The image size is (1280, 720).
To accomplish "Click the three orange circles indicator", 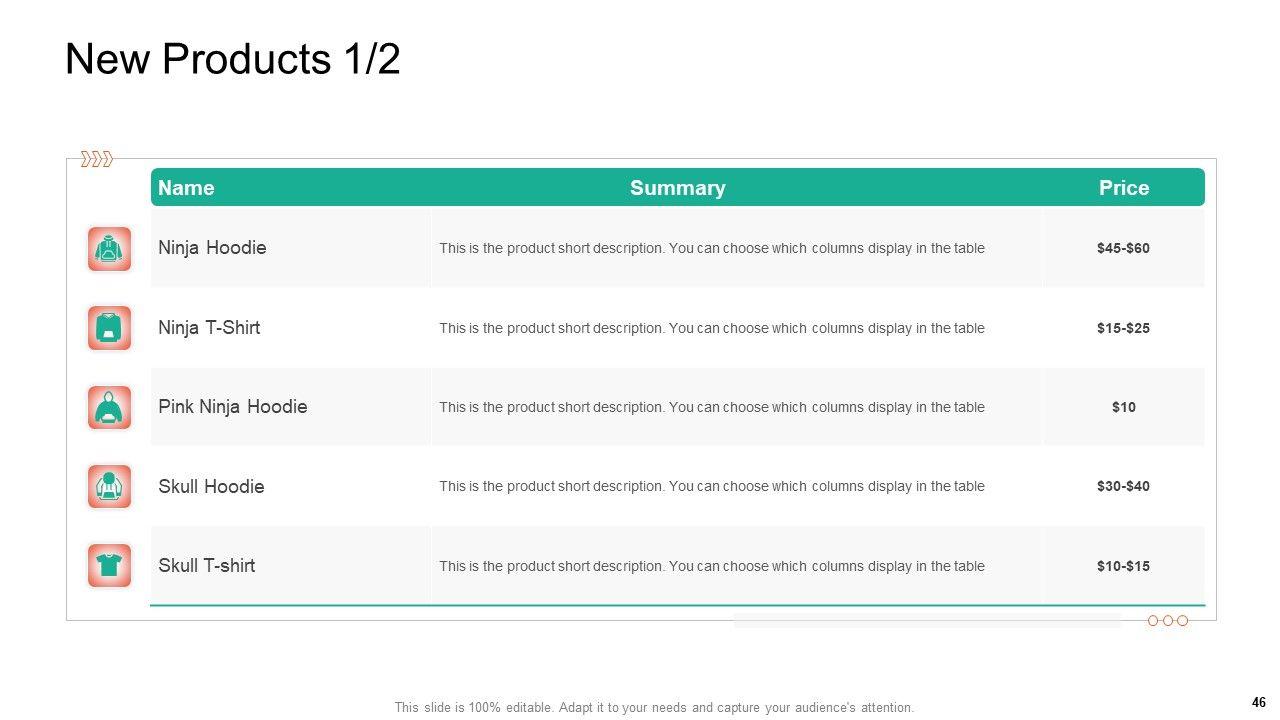I will point(1167,621).
